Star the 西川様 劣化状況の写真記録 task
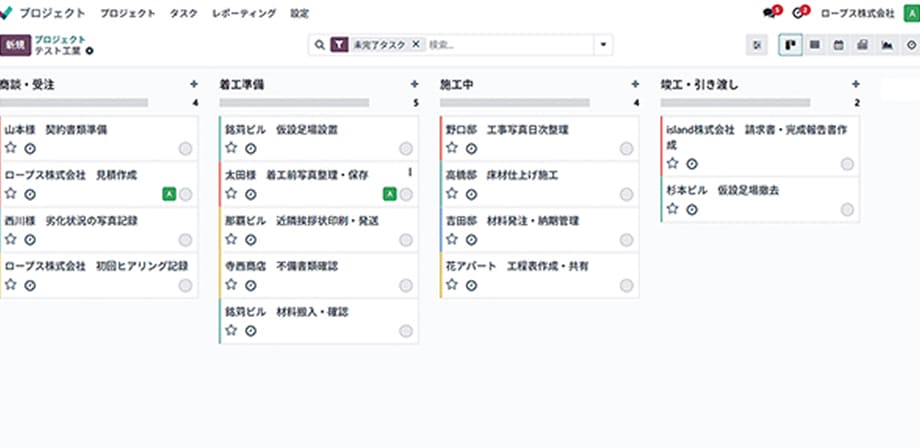 [x=11, y=239]
